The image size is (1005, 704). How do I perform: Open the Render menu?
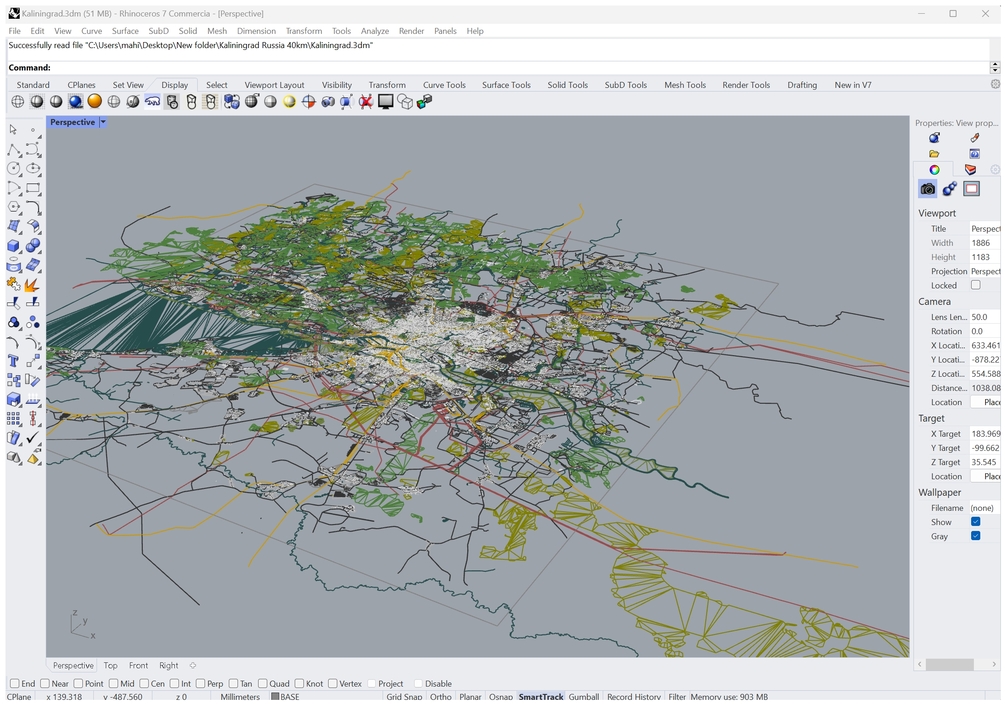(411, 31)
